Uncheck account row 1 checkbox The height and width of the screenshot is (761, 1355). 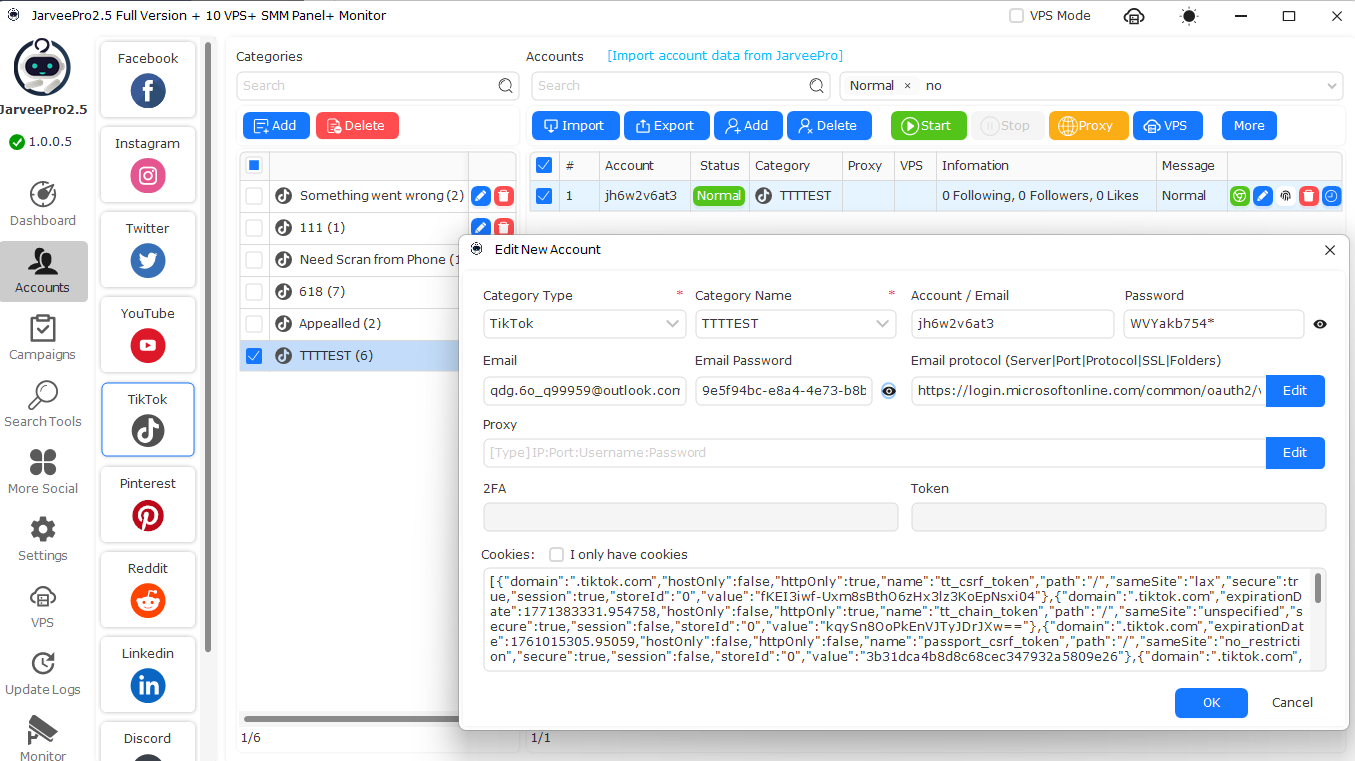click(x=544, y=196)
